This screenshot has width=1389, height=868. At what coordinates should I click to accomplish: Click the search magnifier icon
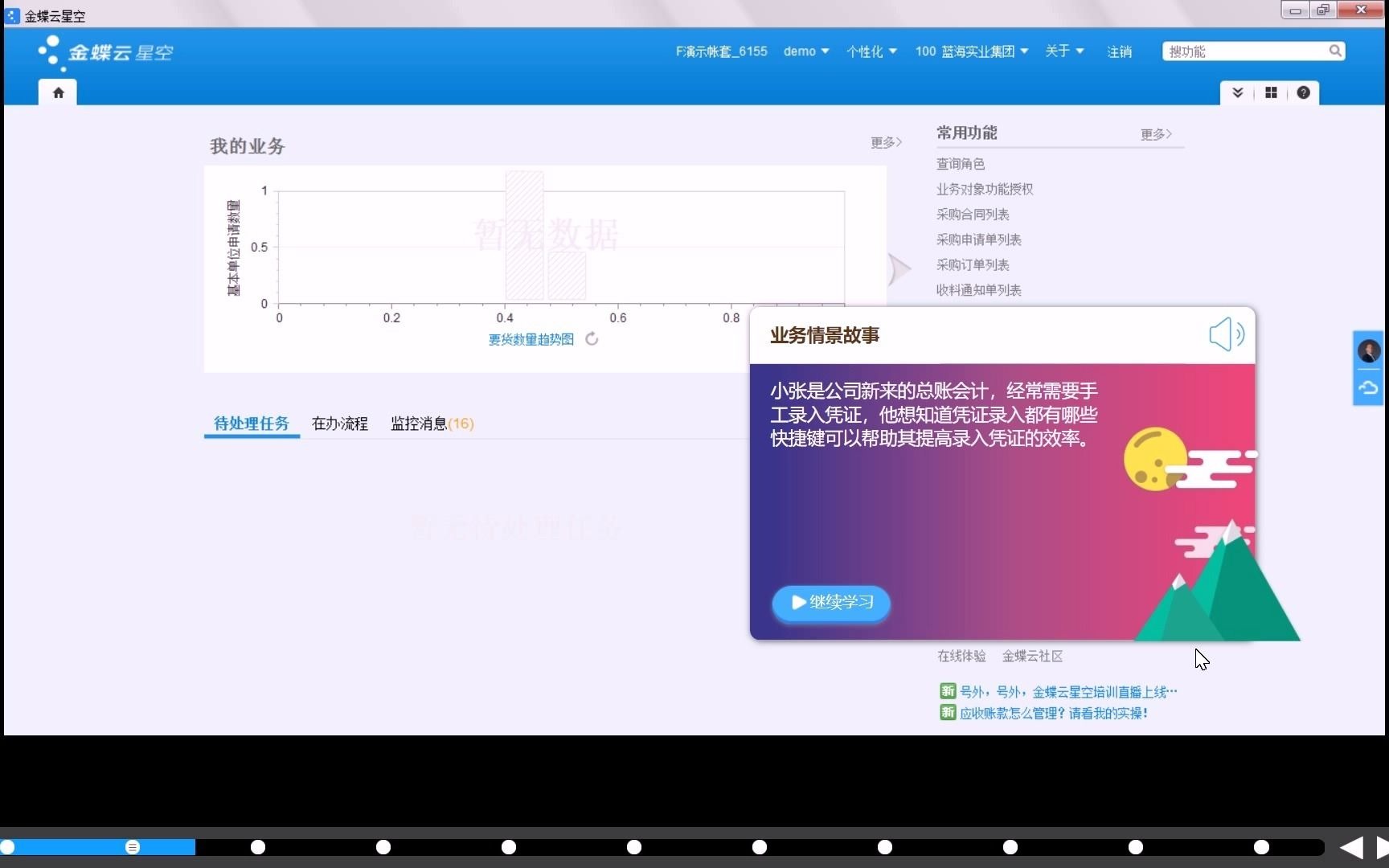click(x=1335, y=51)
